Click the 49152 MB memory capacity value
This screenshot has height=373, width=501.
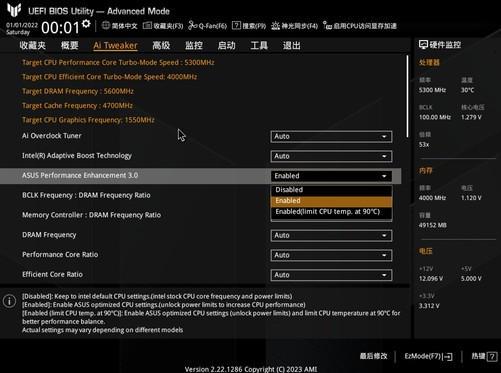click(433, 225)
